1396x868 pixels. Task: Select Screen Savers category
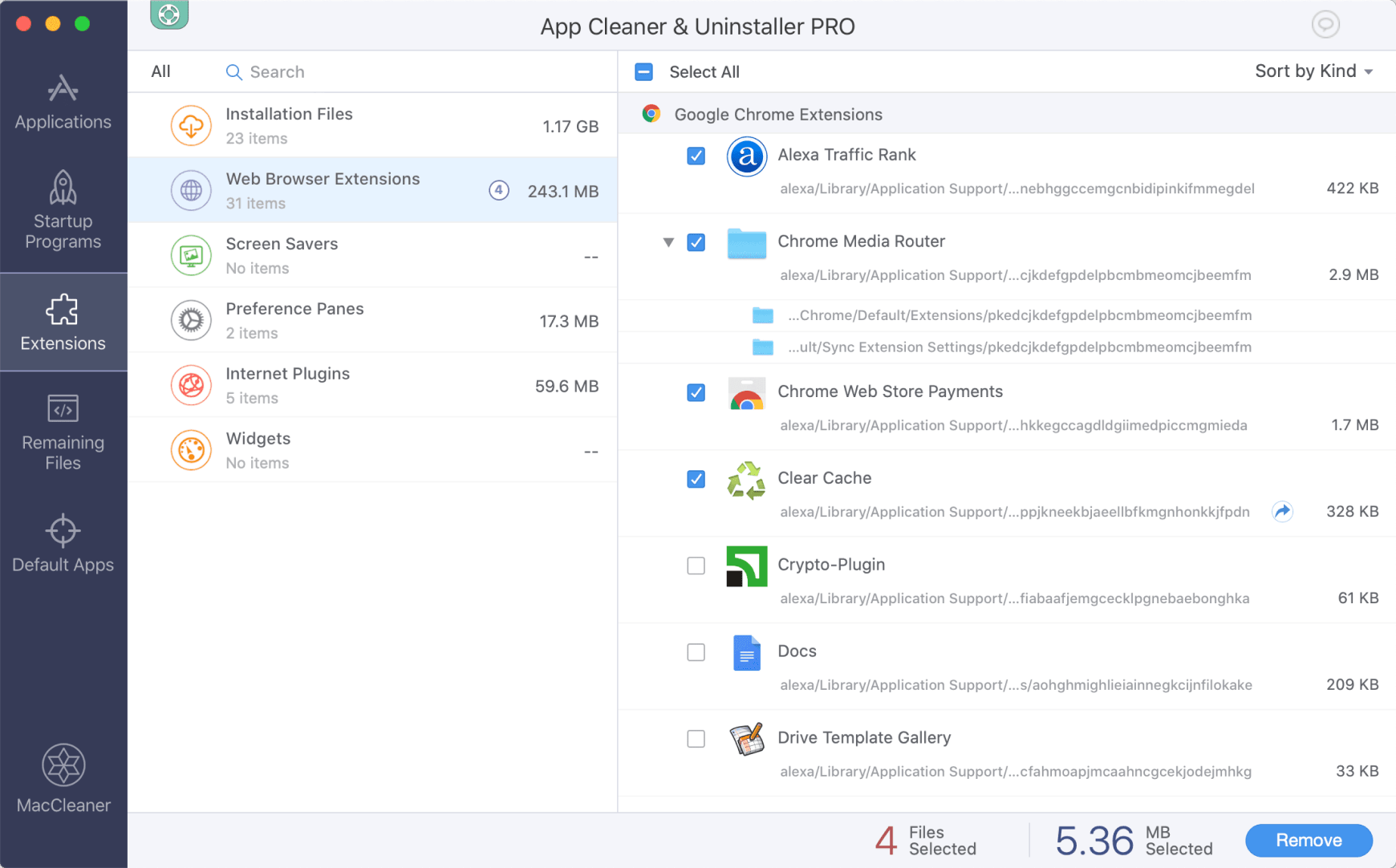pyautogui.click(x=372, y=255)
